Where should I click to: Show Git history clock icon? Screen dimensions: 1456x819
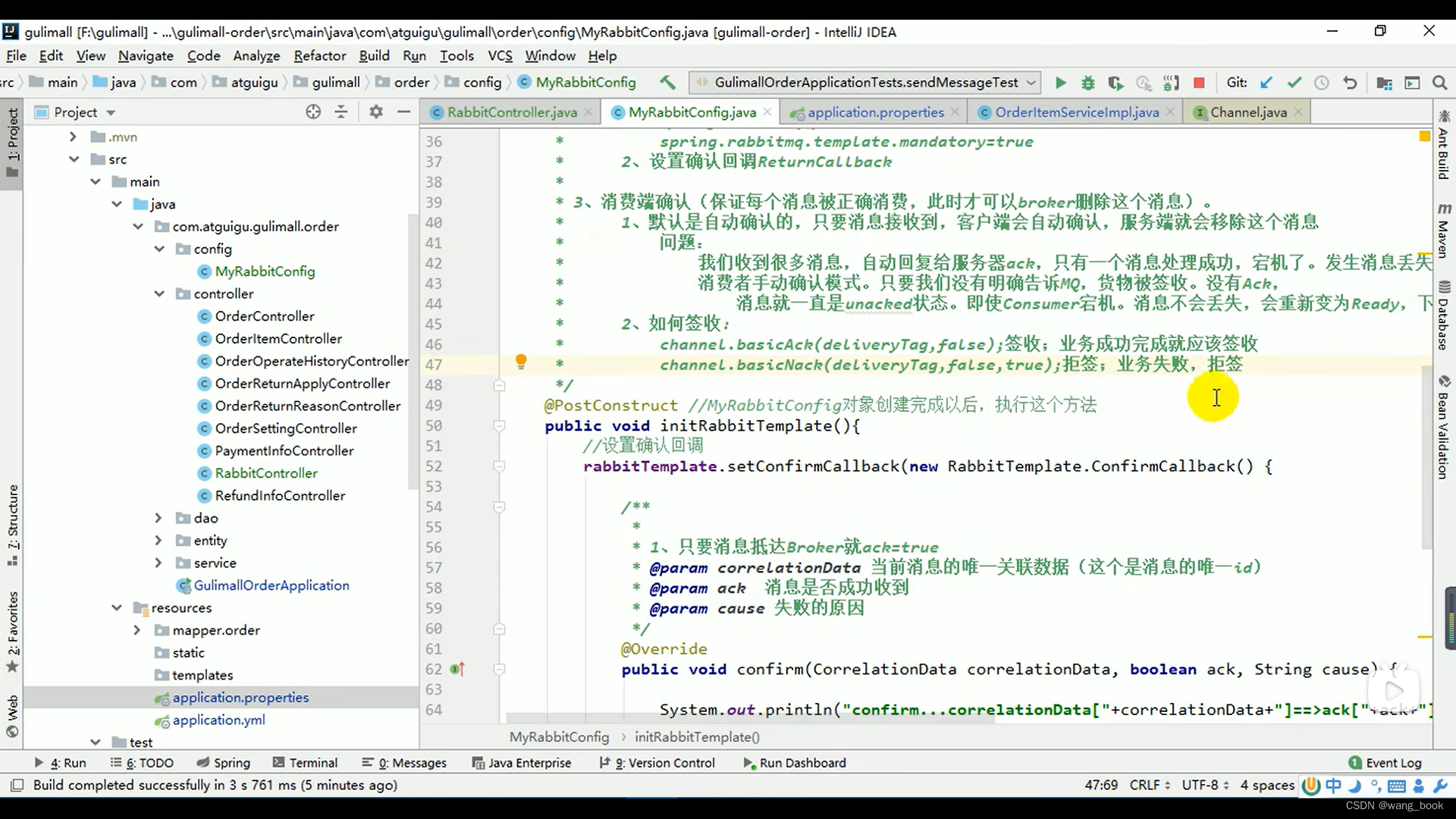[1322, 83]
